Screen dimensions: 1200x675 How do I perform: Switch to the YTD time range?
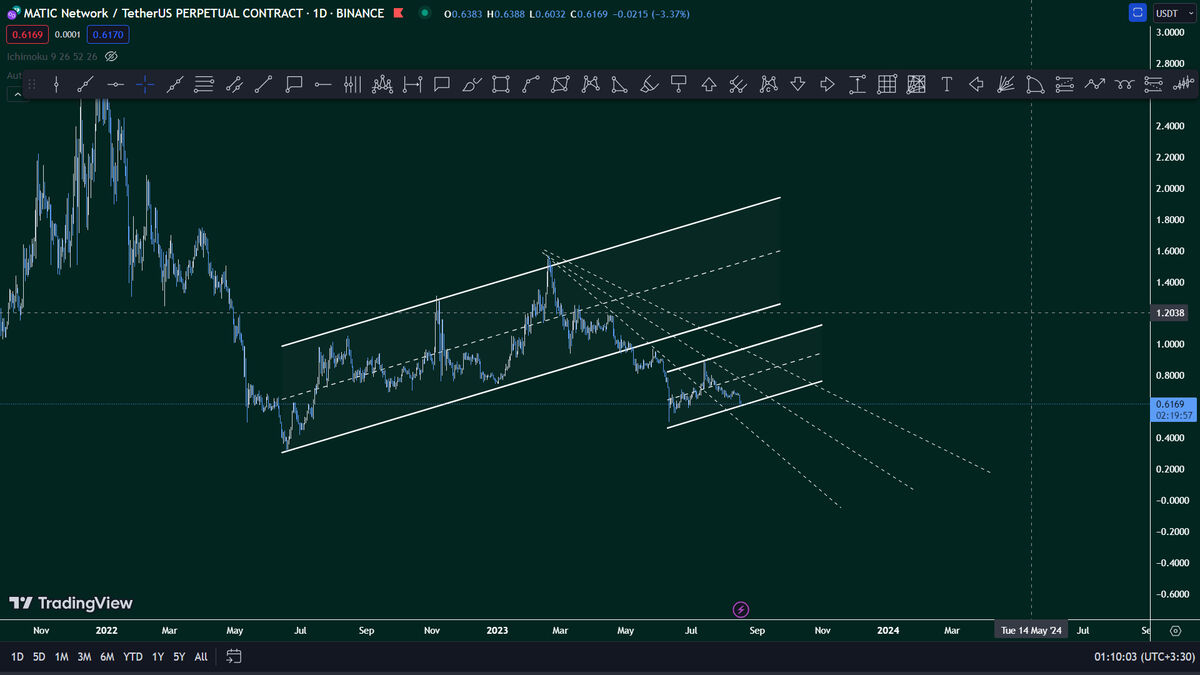coord(132,657)
